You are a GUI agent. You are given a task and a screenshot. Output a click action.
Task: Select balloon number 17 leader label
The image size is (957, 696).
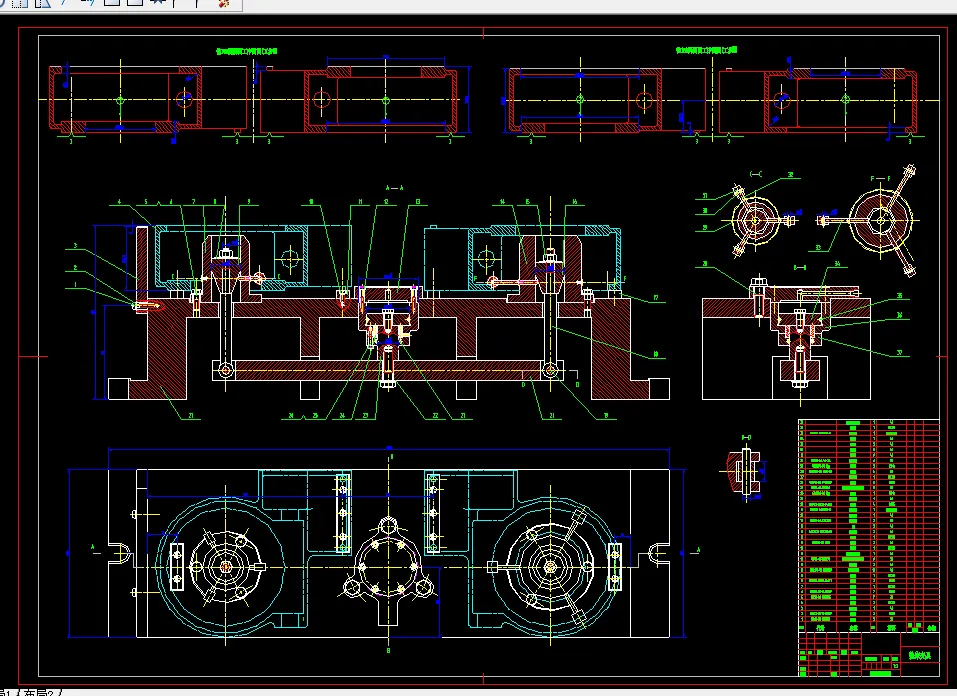click(656, 298)
